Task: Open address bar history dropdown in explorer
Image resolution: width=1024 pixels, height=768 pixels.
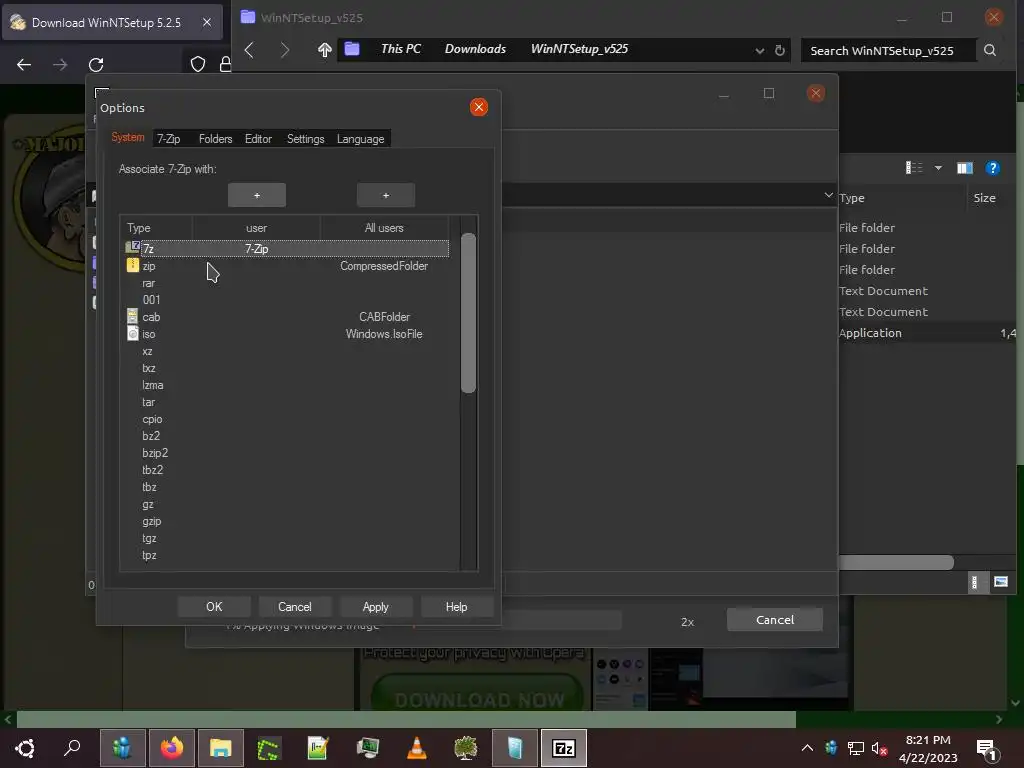Action: click(x=760, y=50)
